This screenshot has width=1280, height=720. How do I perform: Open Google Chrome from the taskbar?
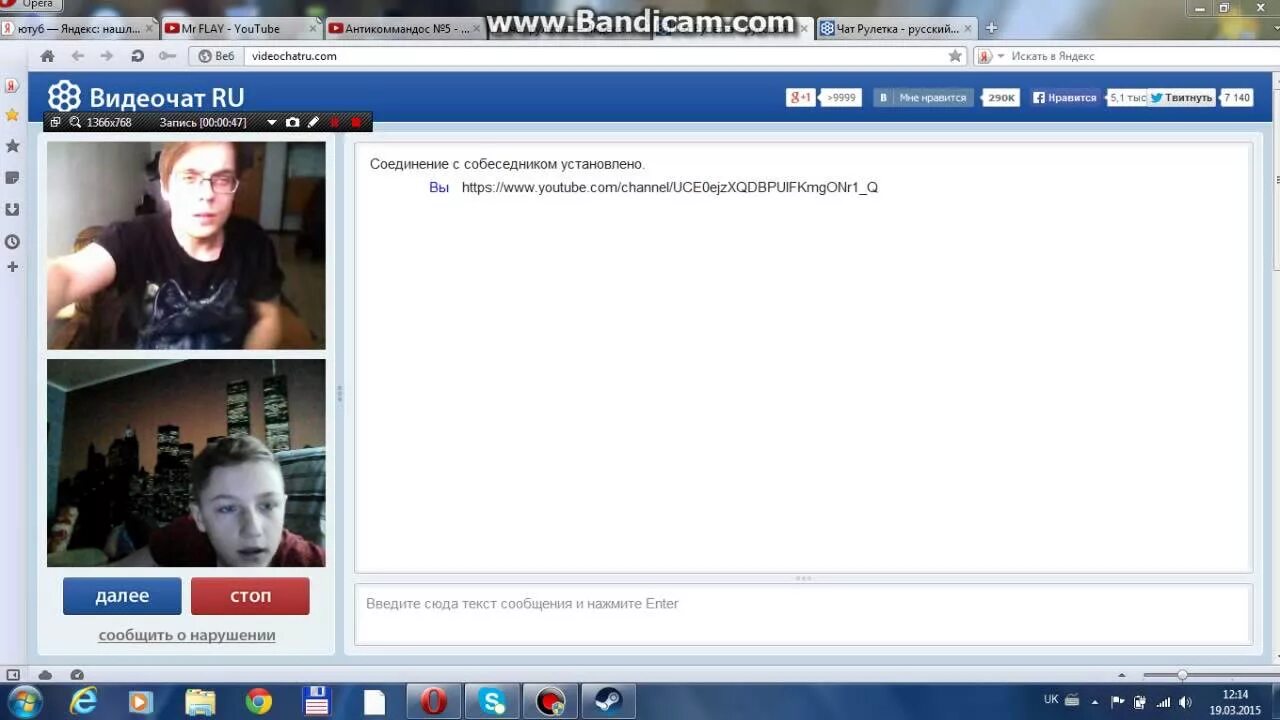(258, 702)
